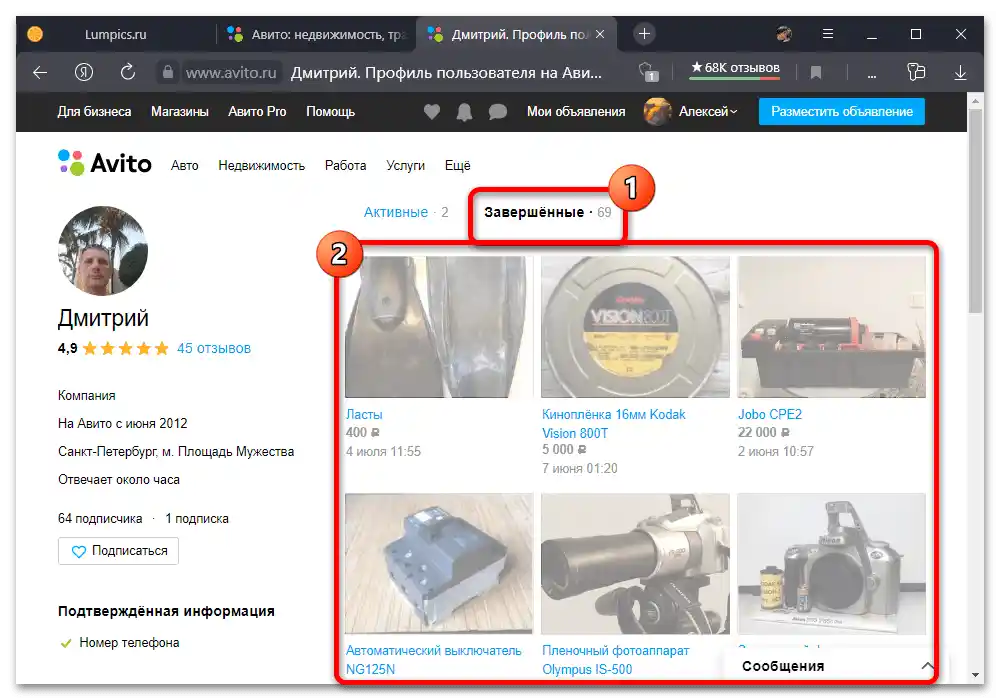Reload the page with the refresh icon
This screenshot has width=1000, height=700.
point(128,72)
